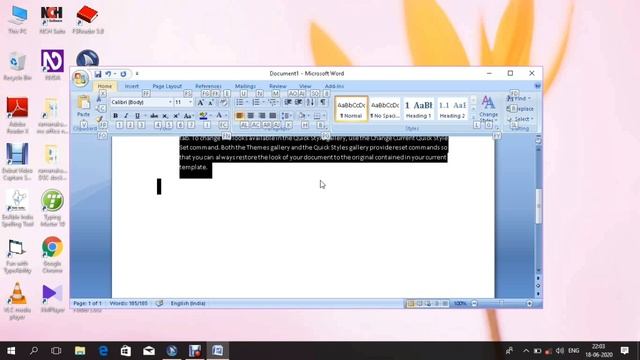The width and height of the screenshot is (640, 360).
Task: Apply the Heading 1 style
Action: pos(418,109)
